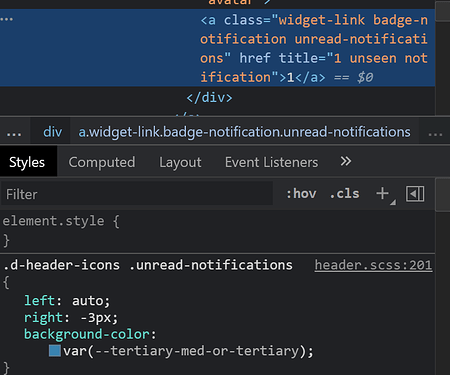Click the tertiary-med-or-tertiary color swatch
Image resolution: width=450 pixels, height=375 pixels.
[x=55, y=351]
